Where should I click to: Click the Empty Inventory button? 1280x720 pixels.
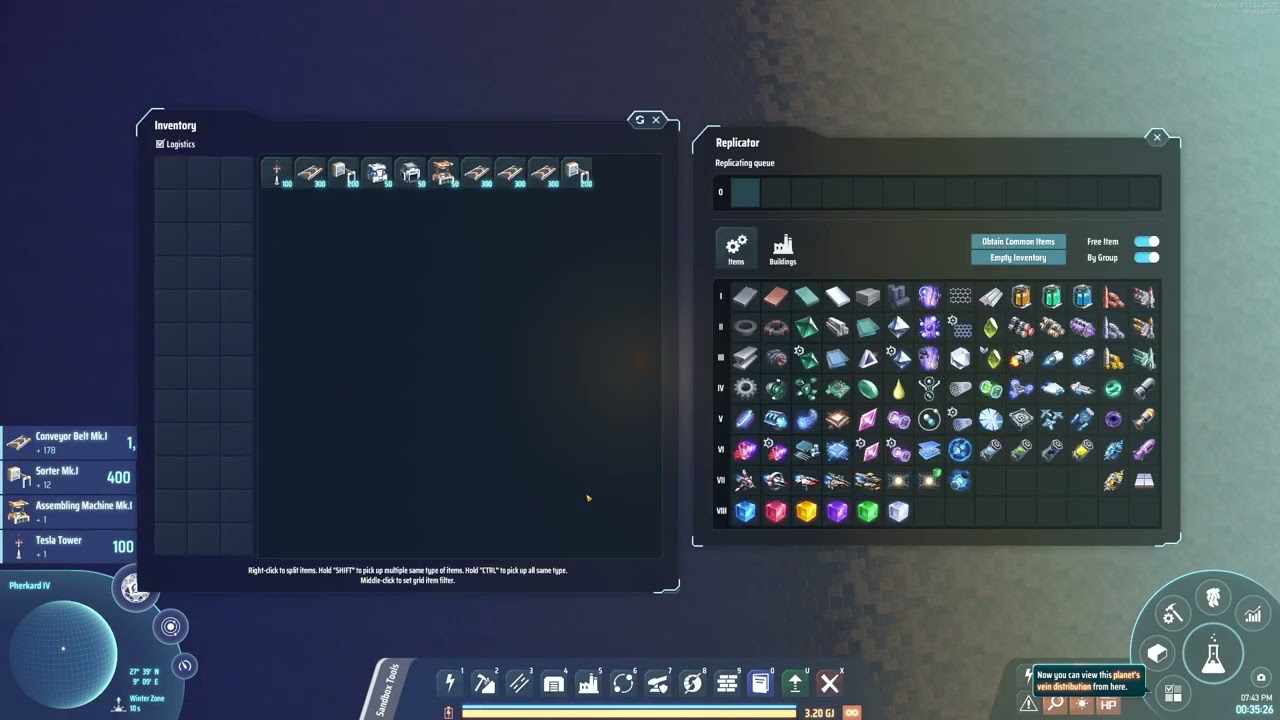(1018, 257)
